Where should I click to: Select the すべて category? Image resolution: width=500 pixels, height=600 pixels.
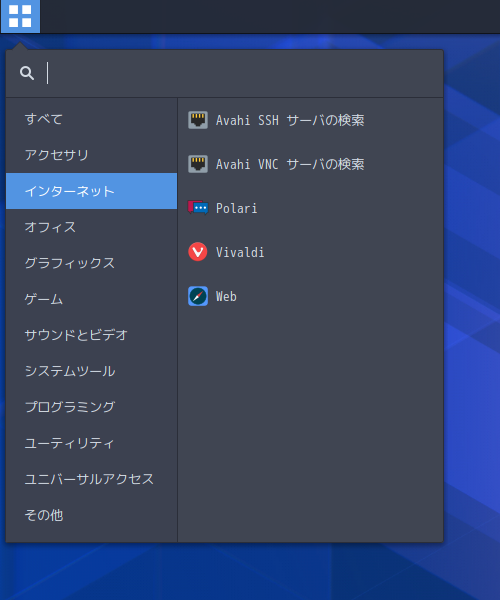tap(91, 119)
